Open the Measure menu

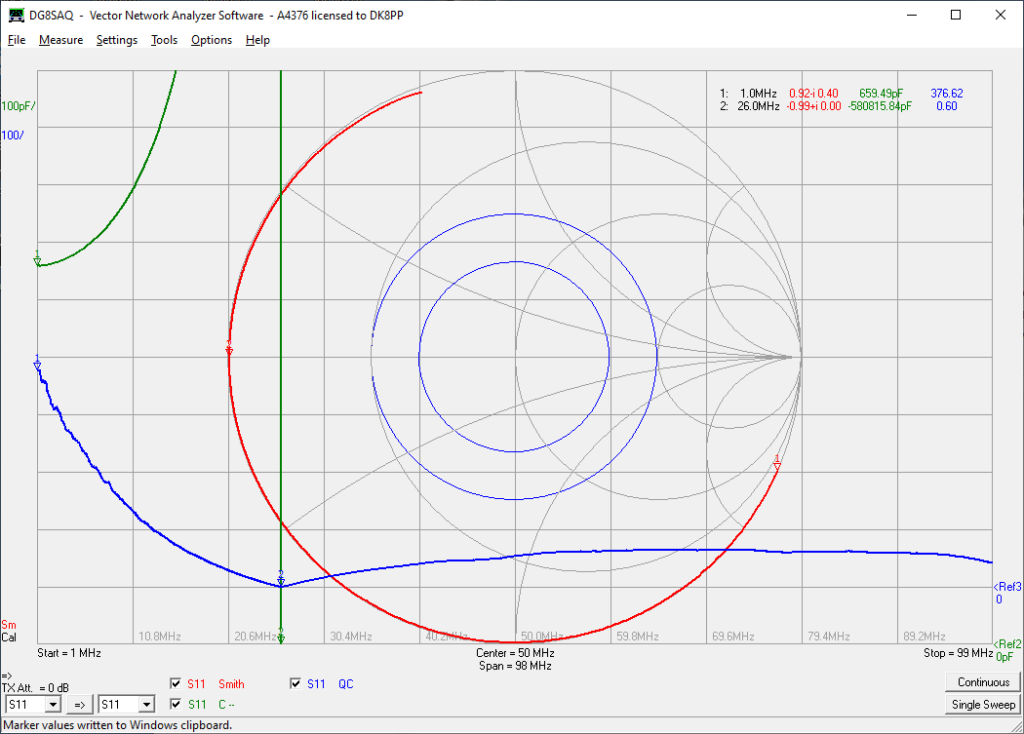pos(61,40)
